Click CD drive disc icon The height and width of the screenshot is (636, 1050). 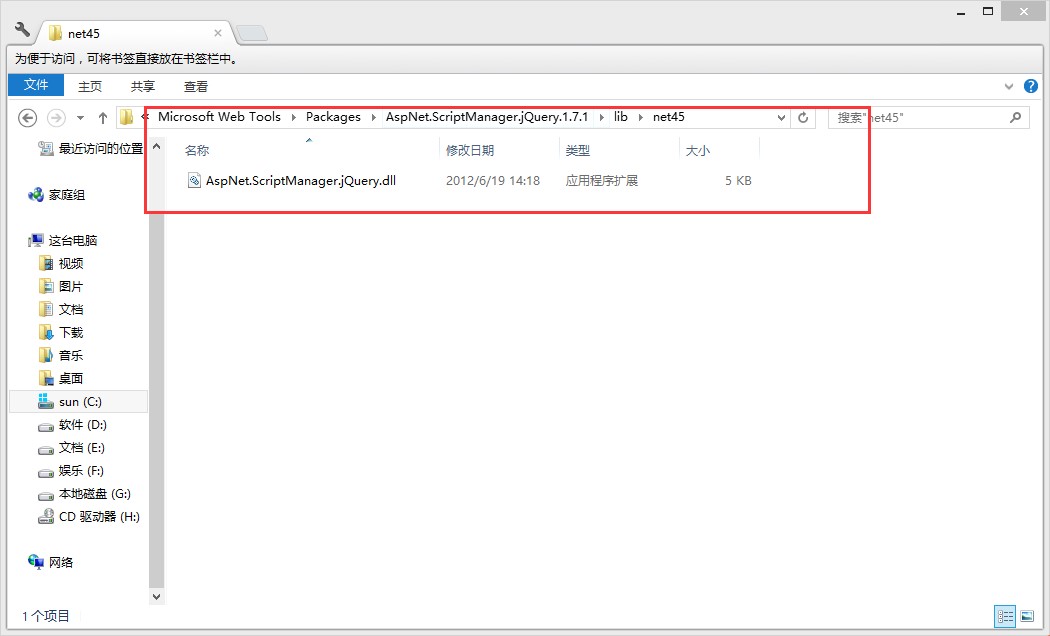point(46,516)
